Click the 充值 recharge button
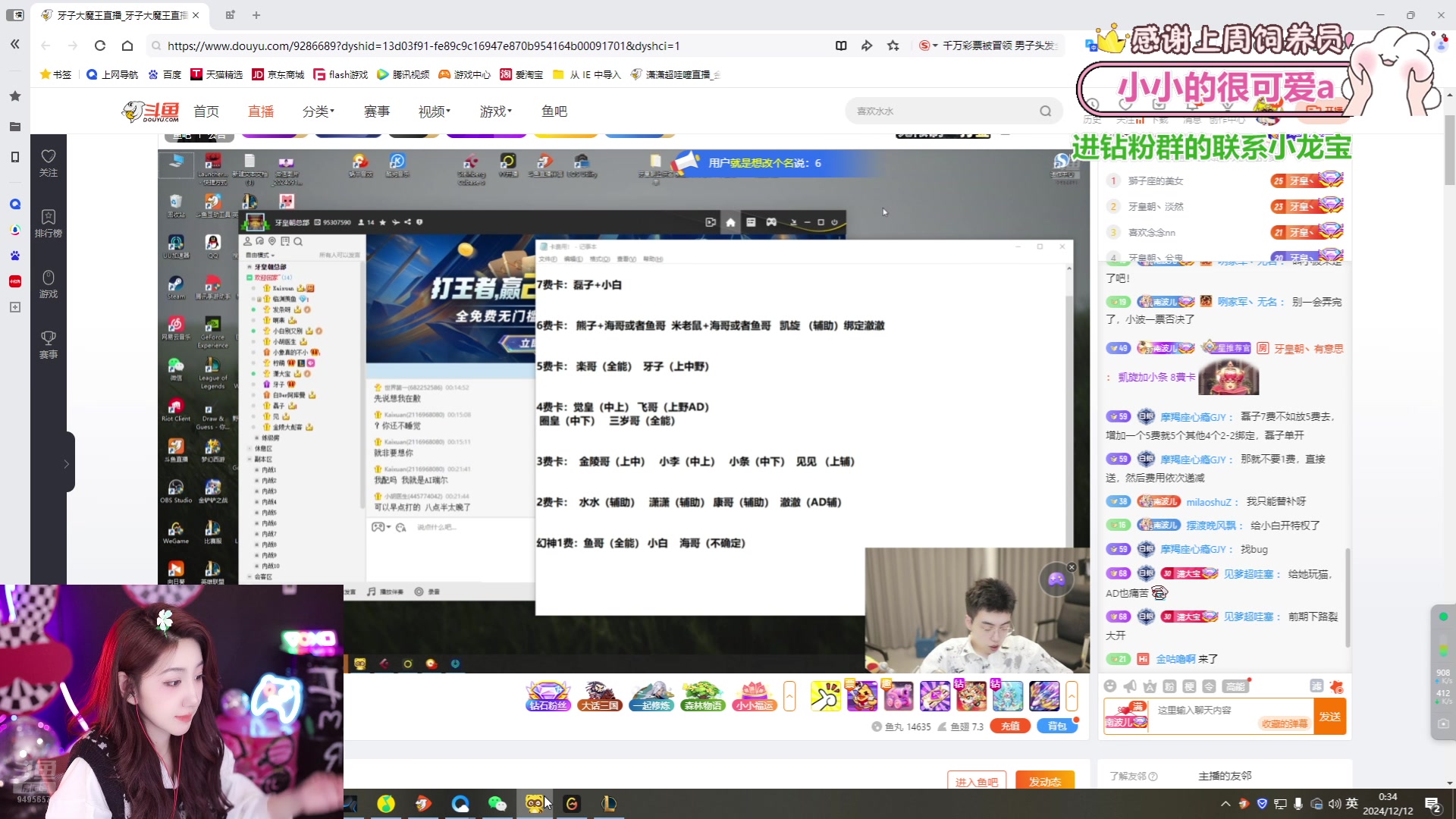Screen dimensions: 1456x819 [x=1010, y=726]
